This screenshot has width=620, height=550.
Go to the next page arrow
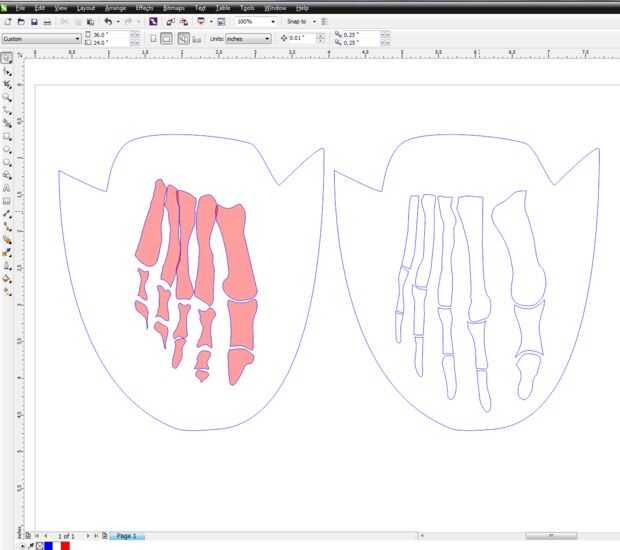click(x=88, y=536)
